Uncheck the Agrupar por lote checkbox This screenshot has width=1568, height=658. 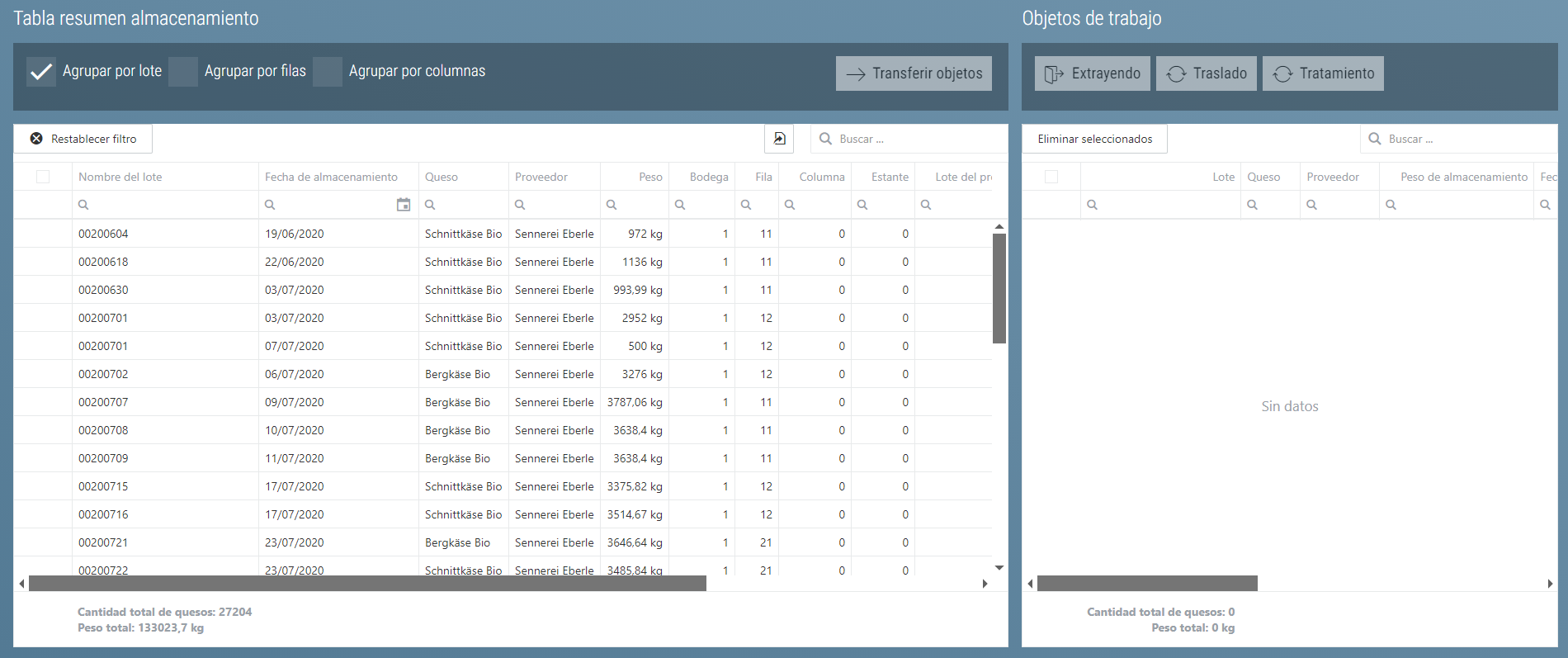(x=41, y=72)
